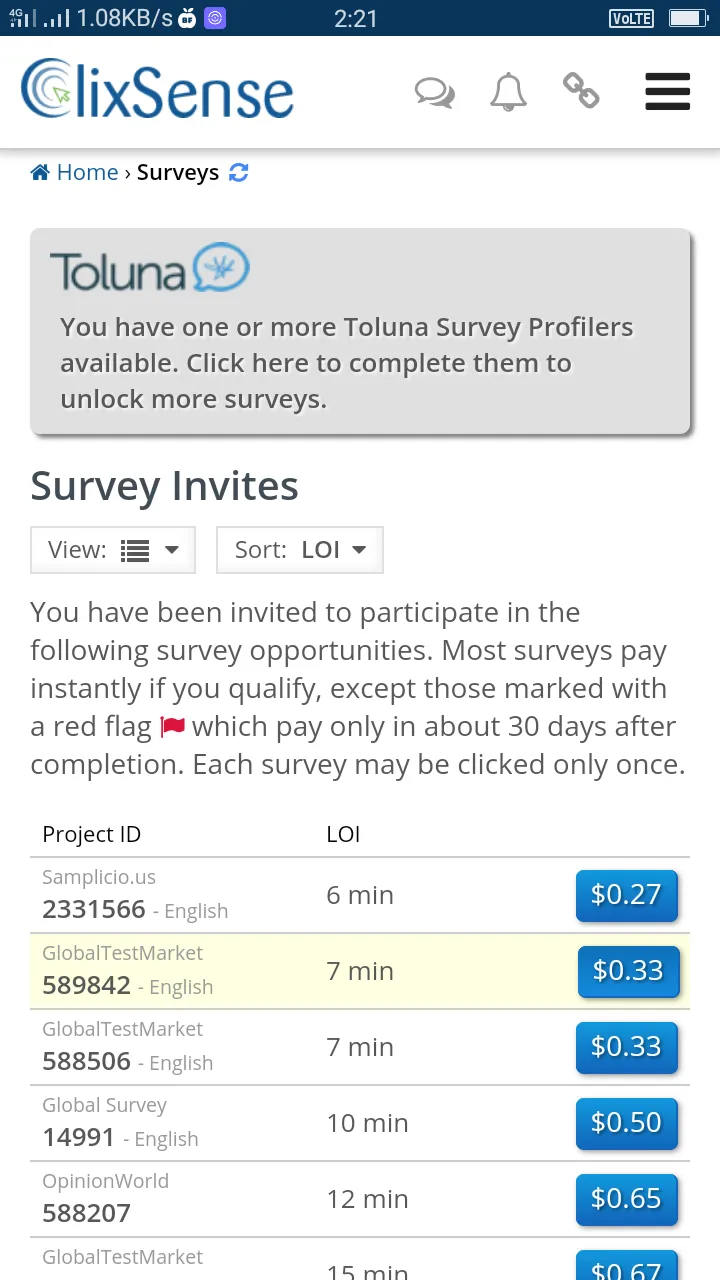Screen dimensions: 720x1280
Task: Tap the home icon in breadcrumb
Action: pos(40,172)
